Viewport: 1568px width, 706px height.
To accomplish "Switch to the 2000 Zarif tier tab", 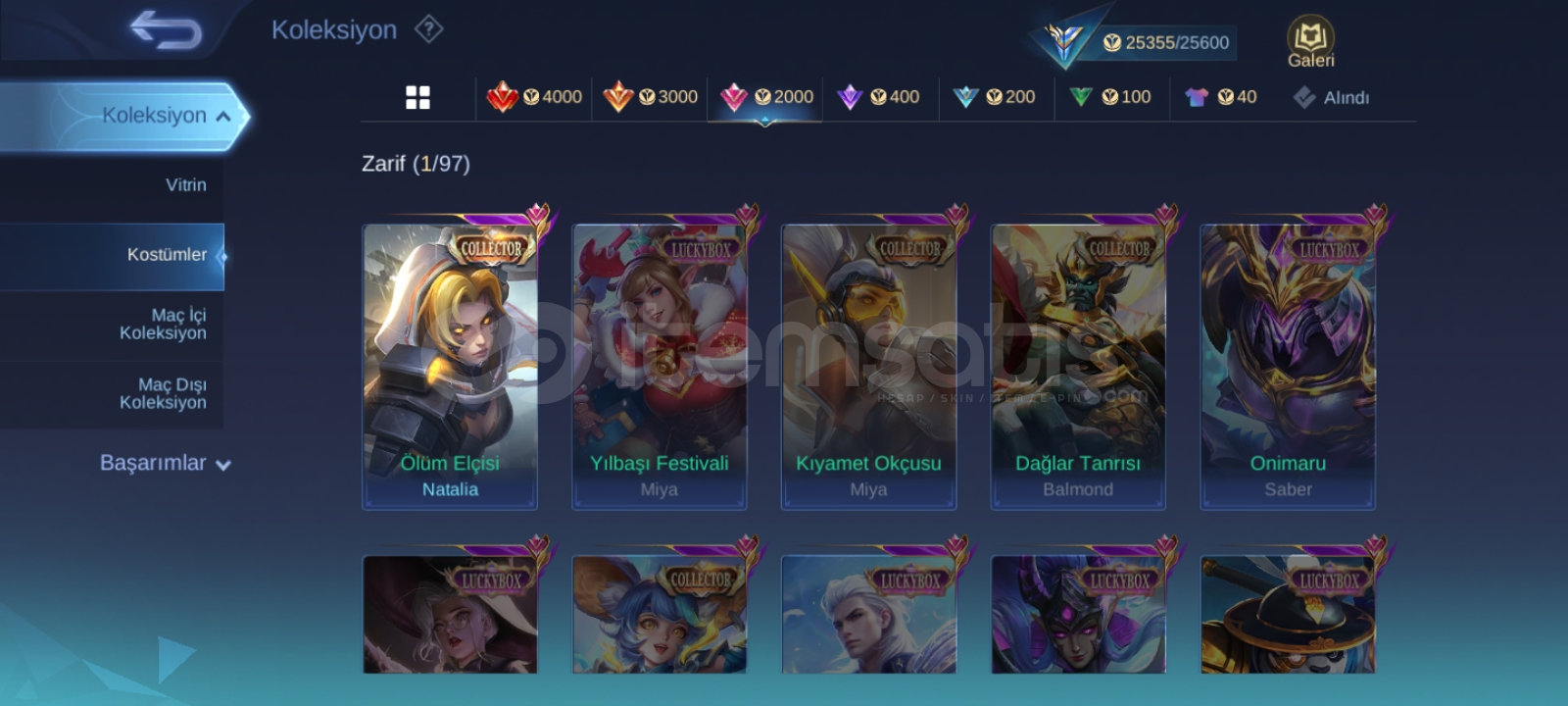I will [765, 97].
